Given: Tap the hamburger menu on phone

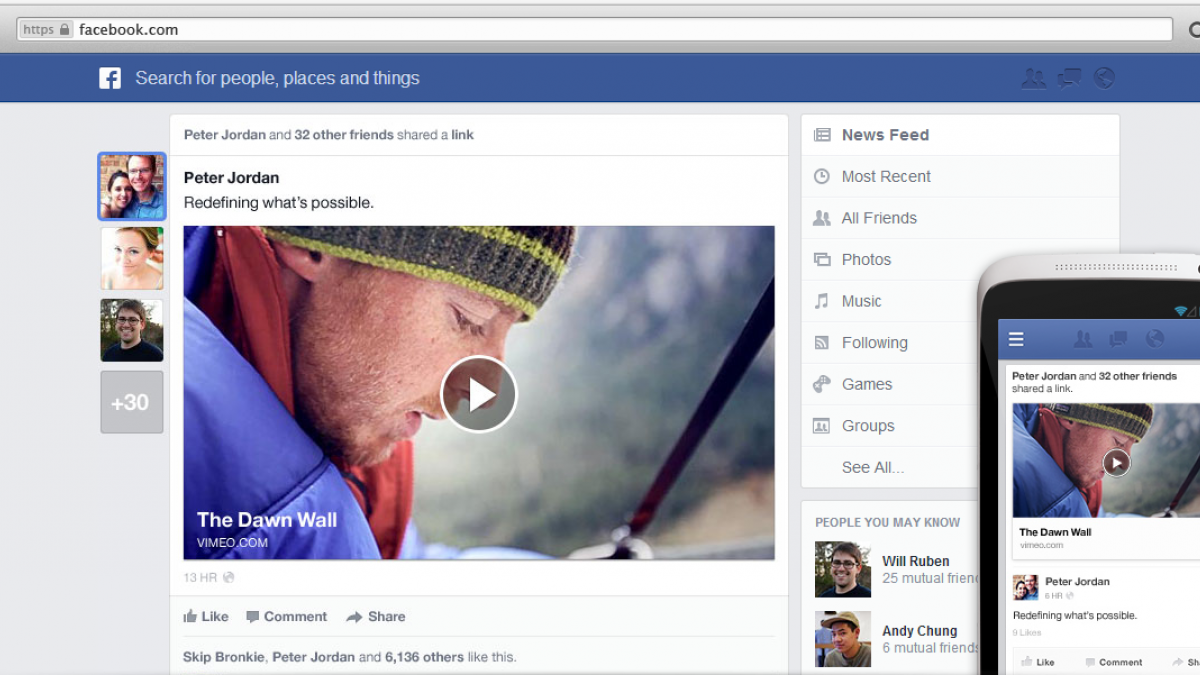Looking at the screenshot, I should 1016,340.
